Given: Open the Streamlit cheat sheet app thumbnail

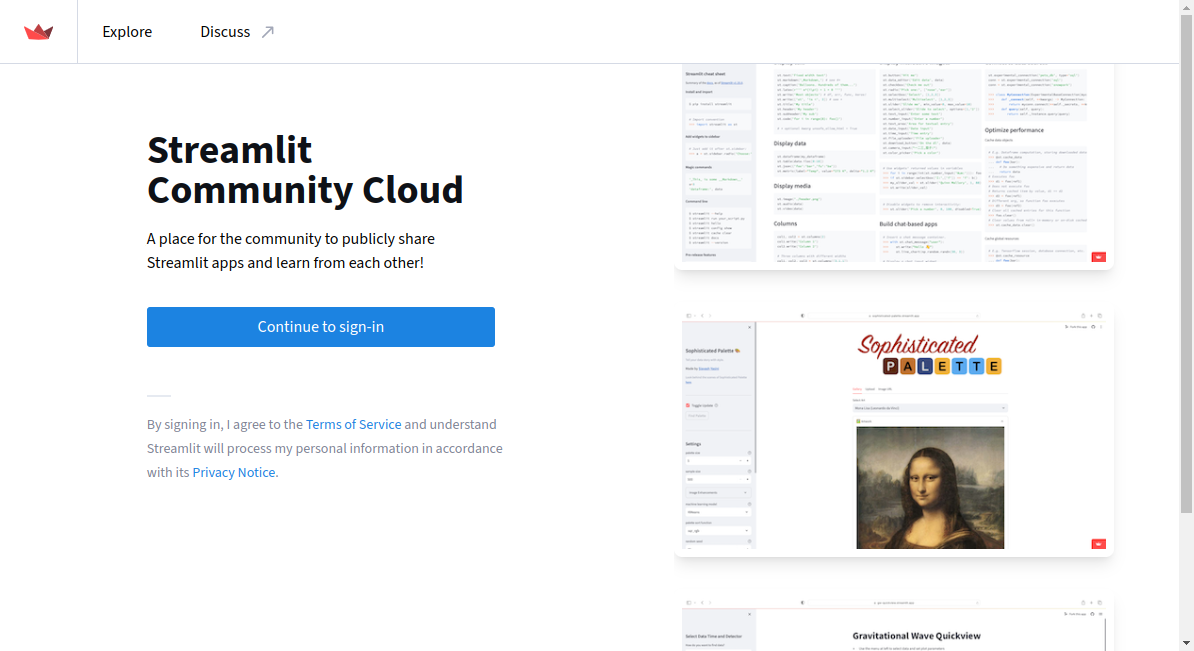Looking at the screenshot, I should [x=894, y=165].
